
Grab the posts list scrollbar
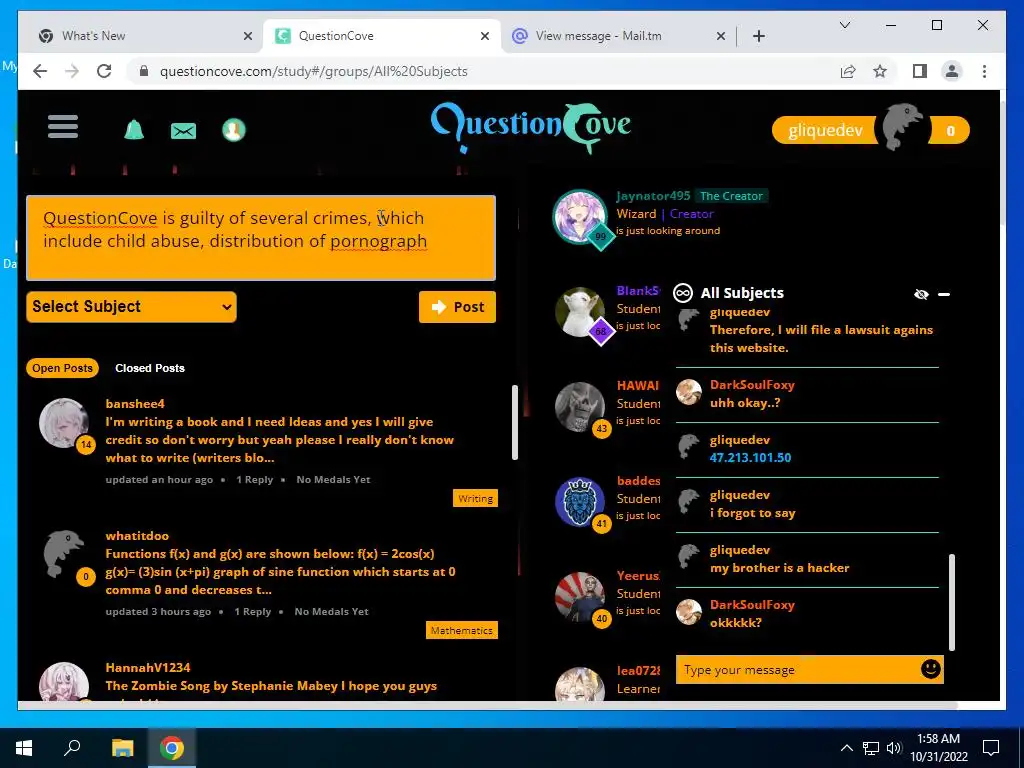pyautogui.click(x=515, y=423)
